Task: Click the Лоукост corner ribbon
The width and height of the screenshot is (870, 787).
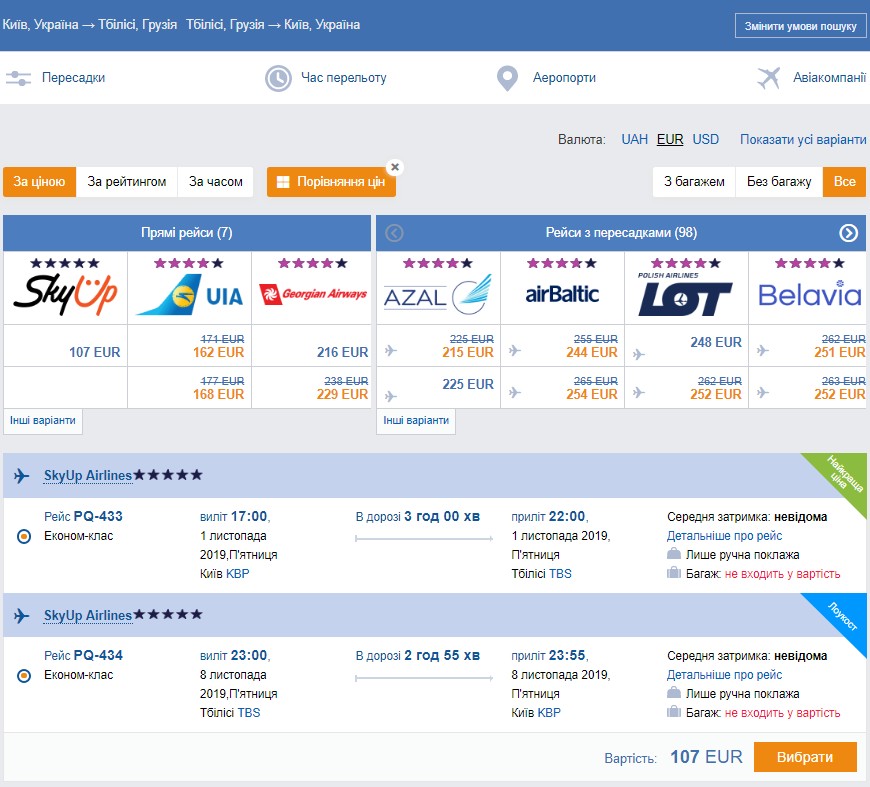Action: click(x=842, y=616)
